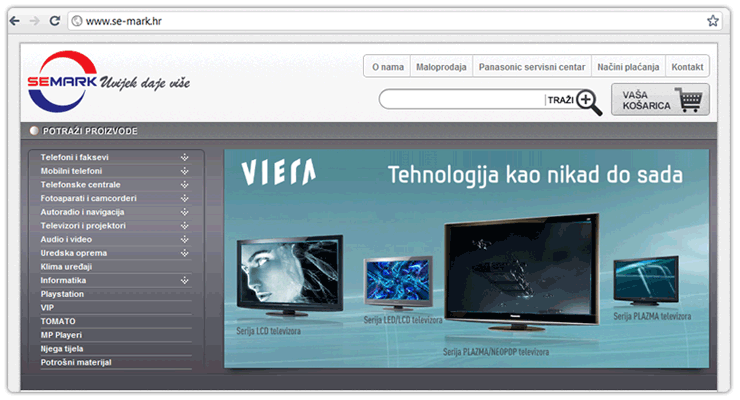Open the Telefonske centrale link
Image resolution: width=740 pixels, height=400 pixels.
pos(80,184)
